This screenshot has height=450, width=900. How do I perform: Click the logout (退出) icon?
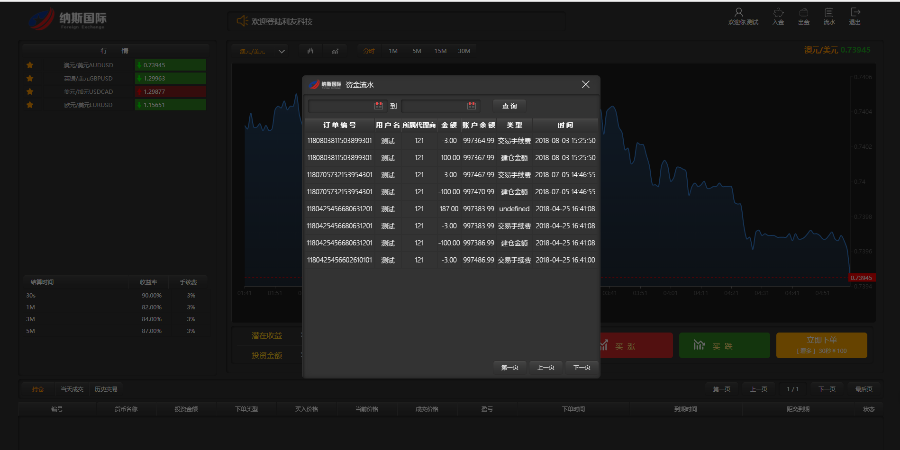[854, 15]
